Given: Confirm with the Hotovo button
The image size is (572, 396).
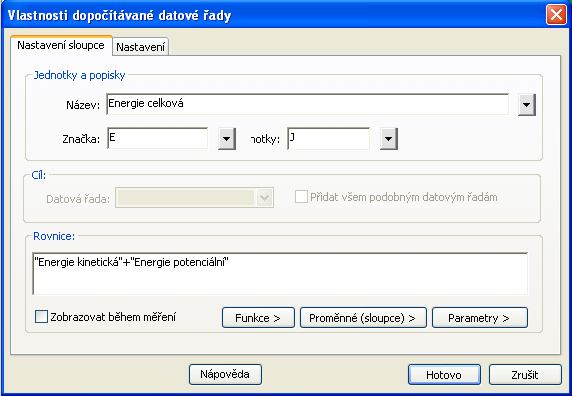Looking at the screenshot, I should (x=444, y=374).
